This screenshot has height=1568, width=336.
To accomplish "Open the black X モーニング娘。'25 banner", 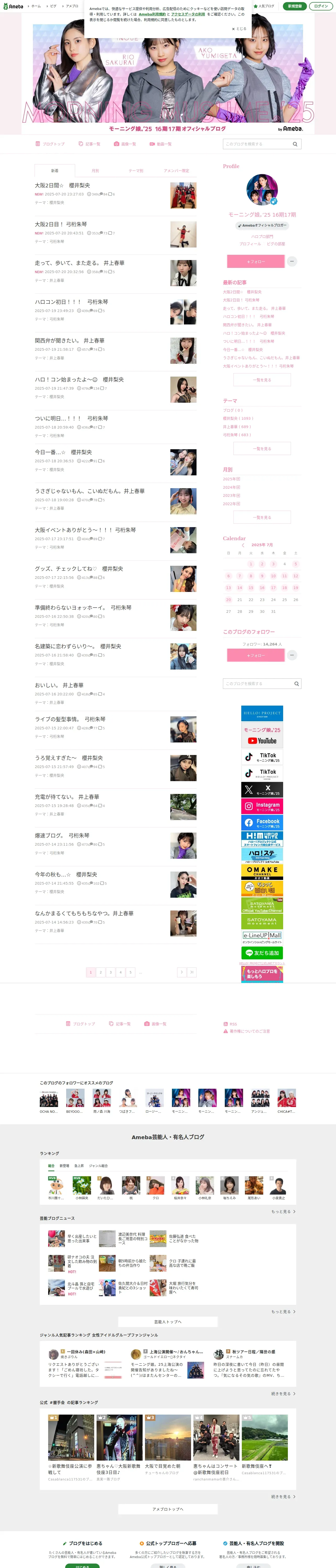I will pos(262,789).
